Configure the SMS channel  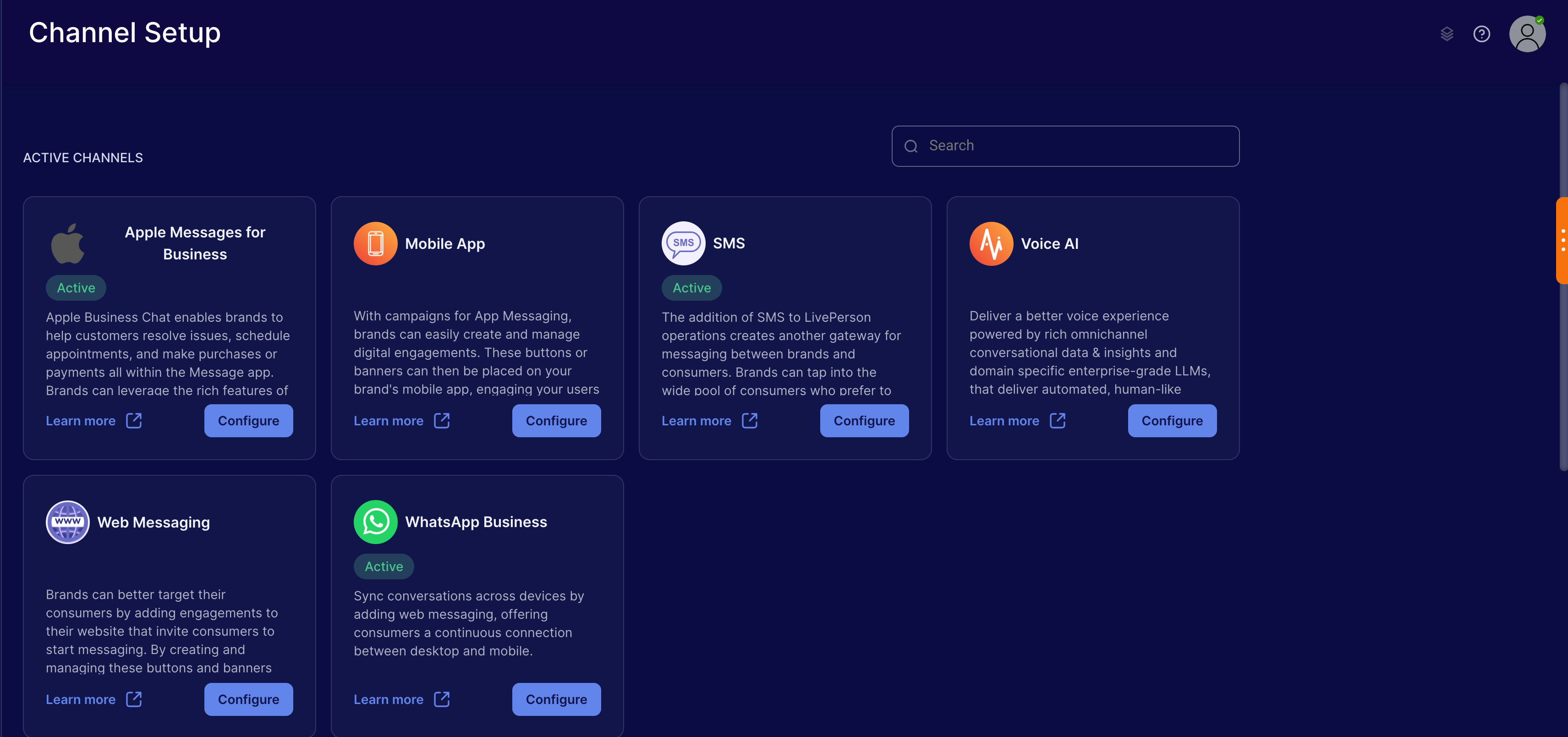pyautogui.click(x=864, y=421)
